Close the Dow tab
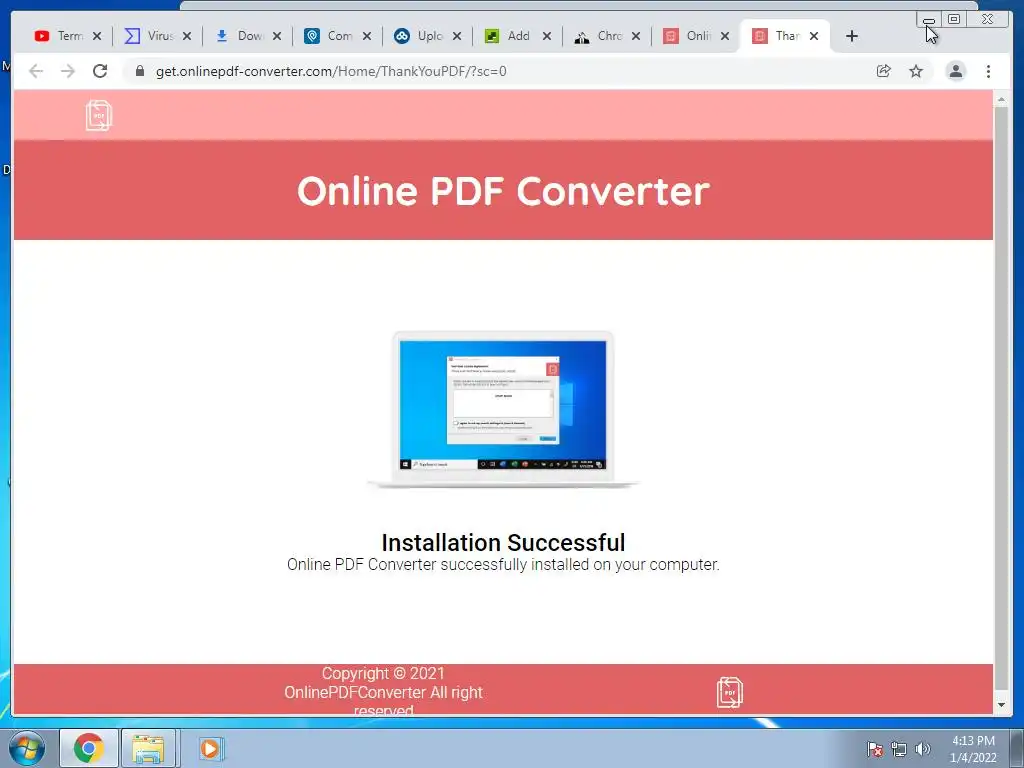Image resolution: width=1024 pixels, height=768 pixels. 277,36
